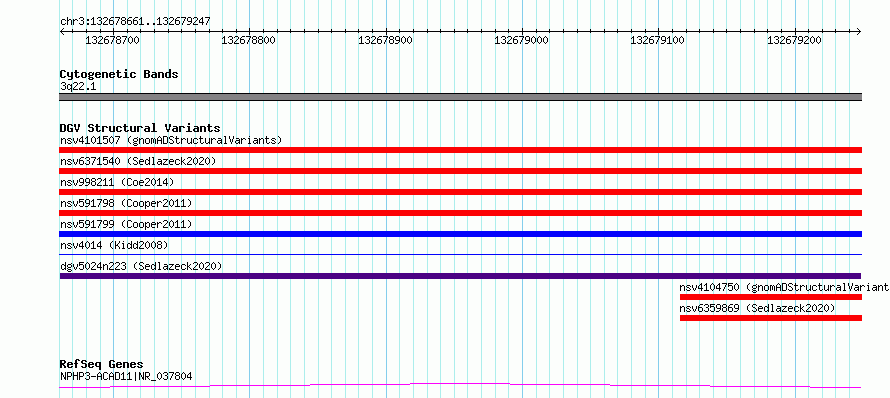Viewport: 890px width, 398px height.
Task: Click ruler position 132679000
Action: tap(522, 40)
